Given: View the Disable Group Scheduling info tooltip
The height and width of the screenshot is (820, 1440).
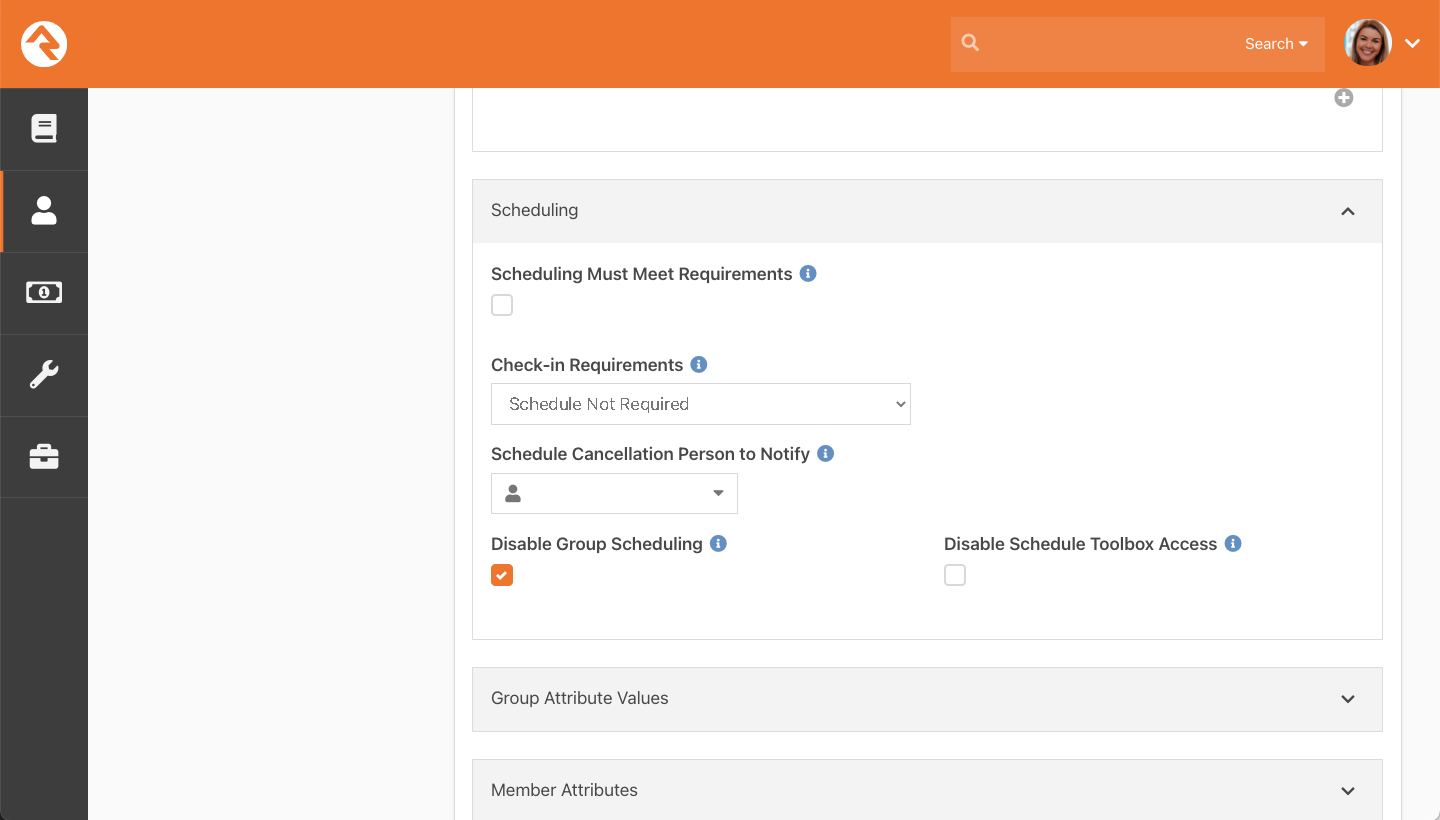Looking at the screenshot, I should (x=718, y=543).
